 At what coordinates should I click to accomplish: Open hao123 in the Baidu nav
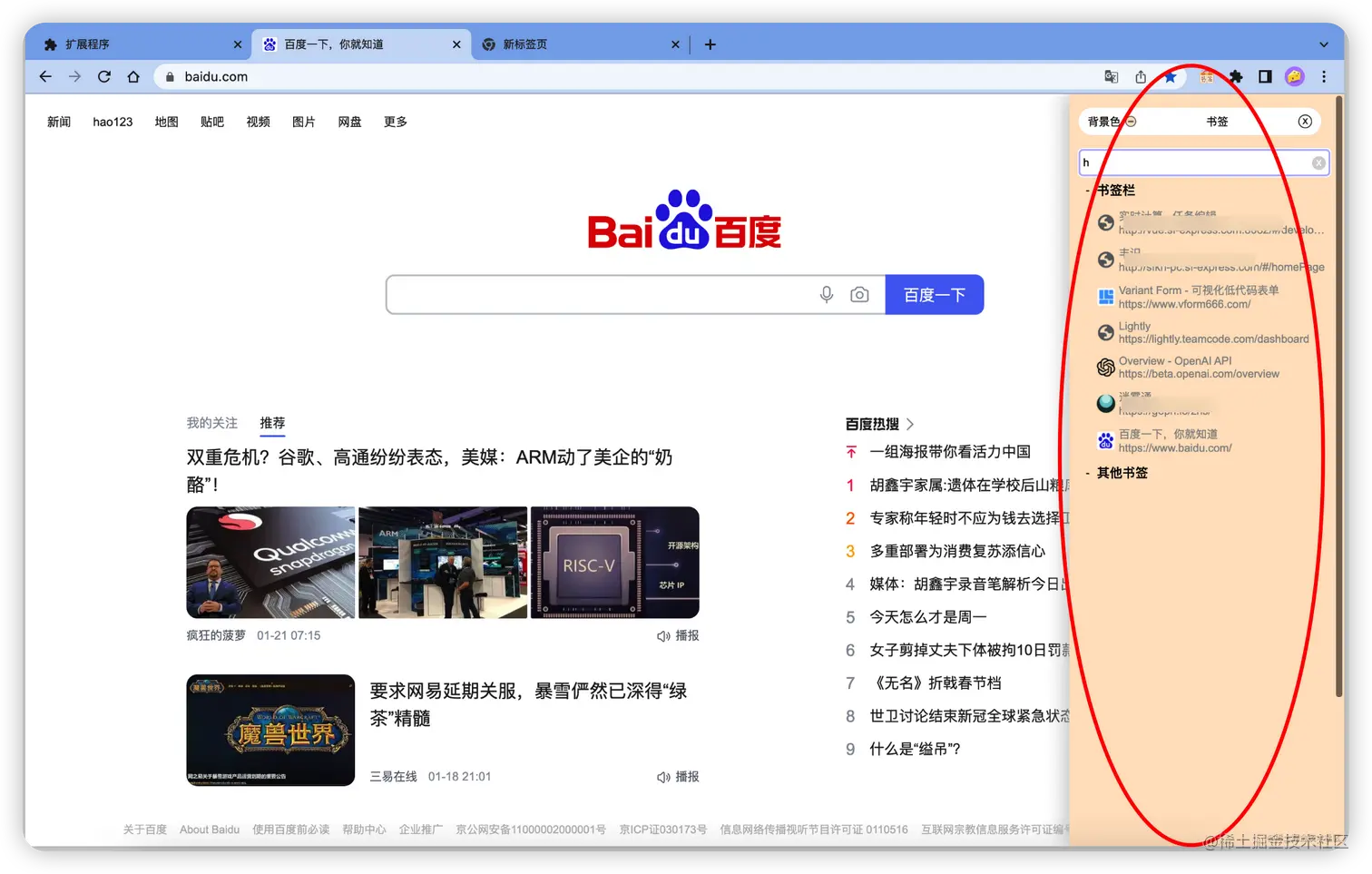click(x=113, y=122)
